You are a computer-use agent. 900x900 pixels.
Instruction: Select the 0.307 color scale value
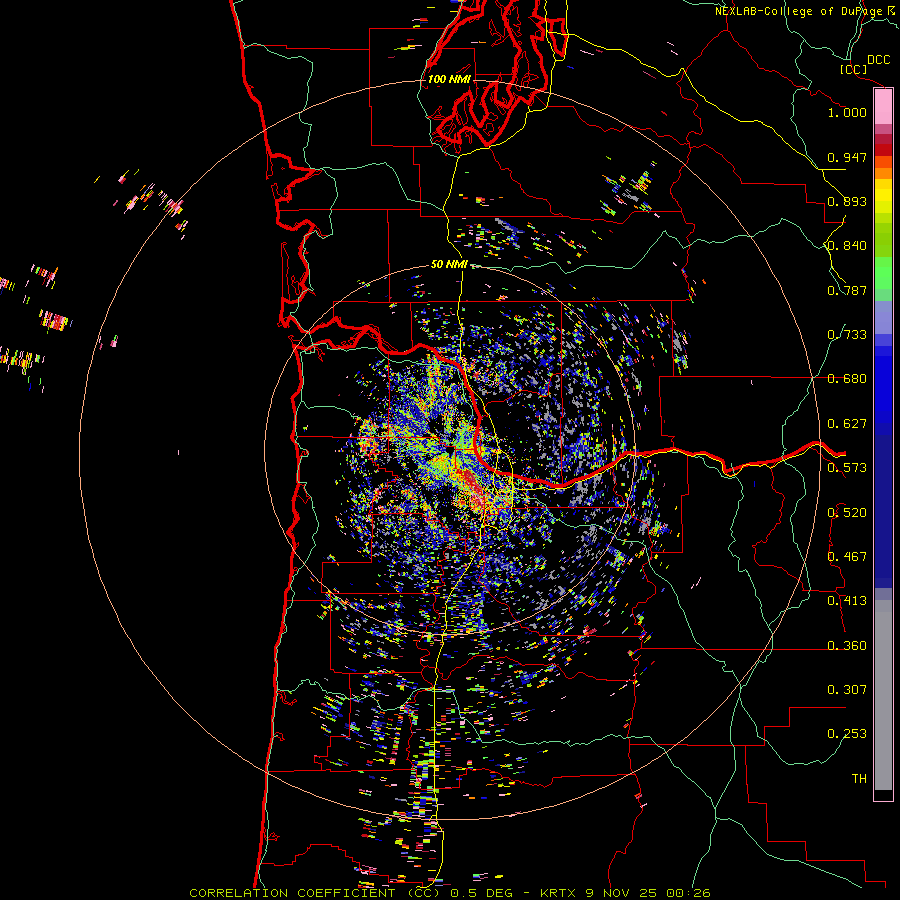click(847, 690)
